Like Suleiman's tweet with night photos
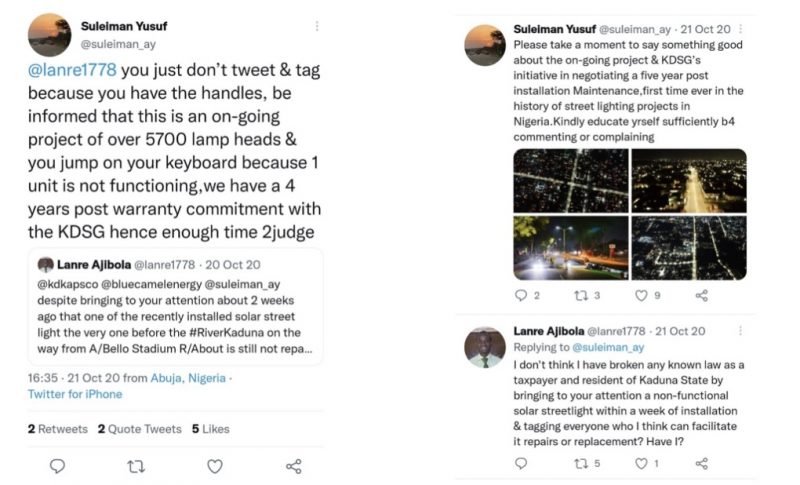Viewport: 800px width, 485px height. coord(641,295)
